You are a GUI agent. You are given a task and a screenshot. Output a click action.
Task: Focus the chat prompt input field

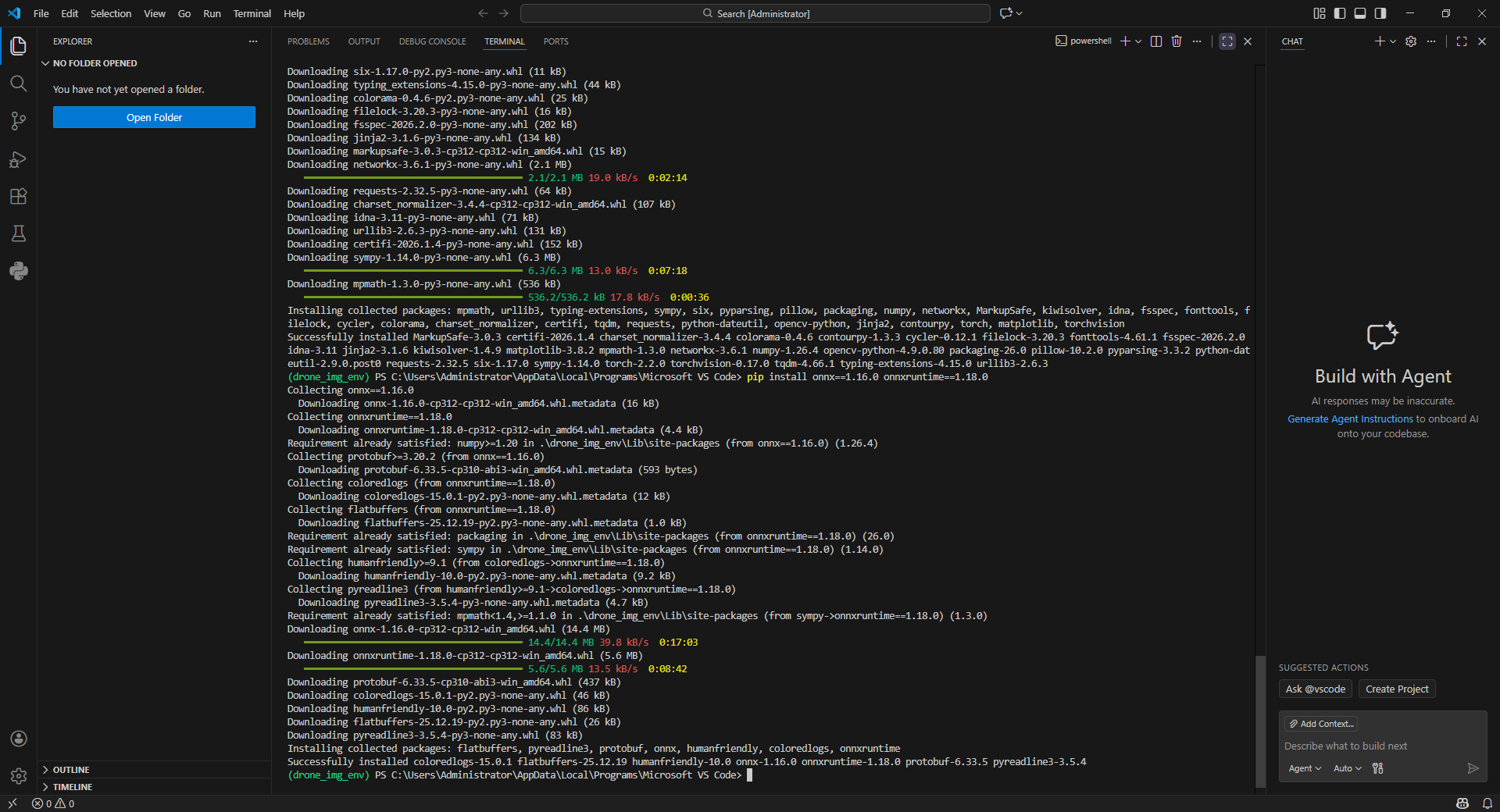point(1383,746)
